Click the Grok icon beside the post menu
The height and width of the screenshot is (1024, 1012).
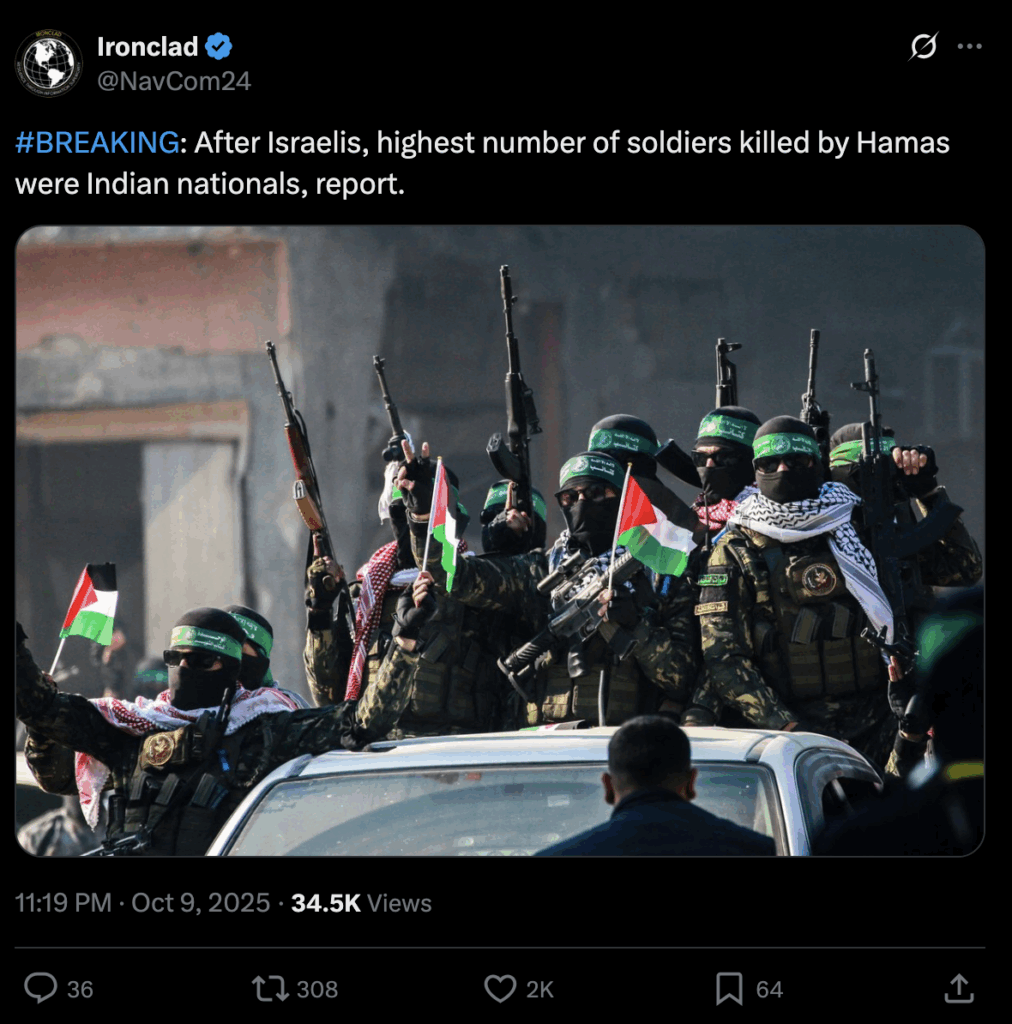point(923,46)
